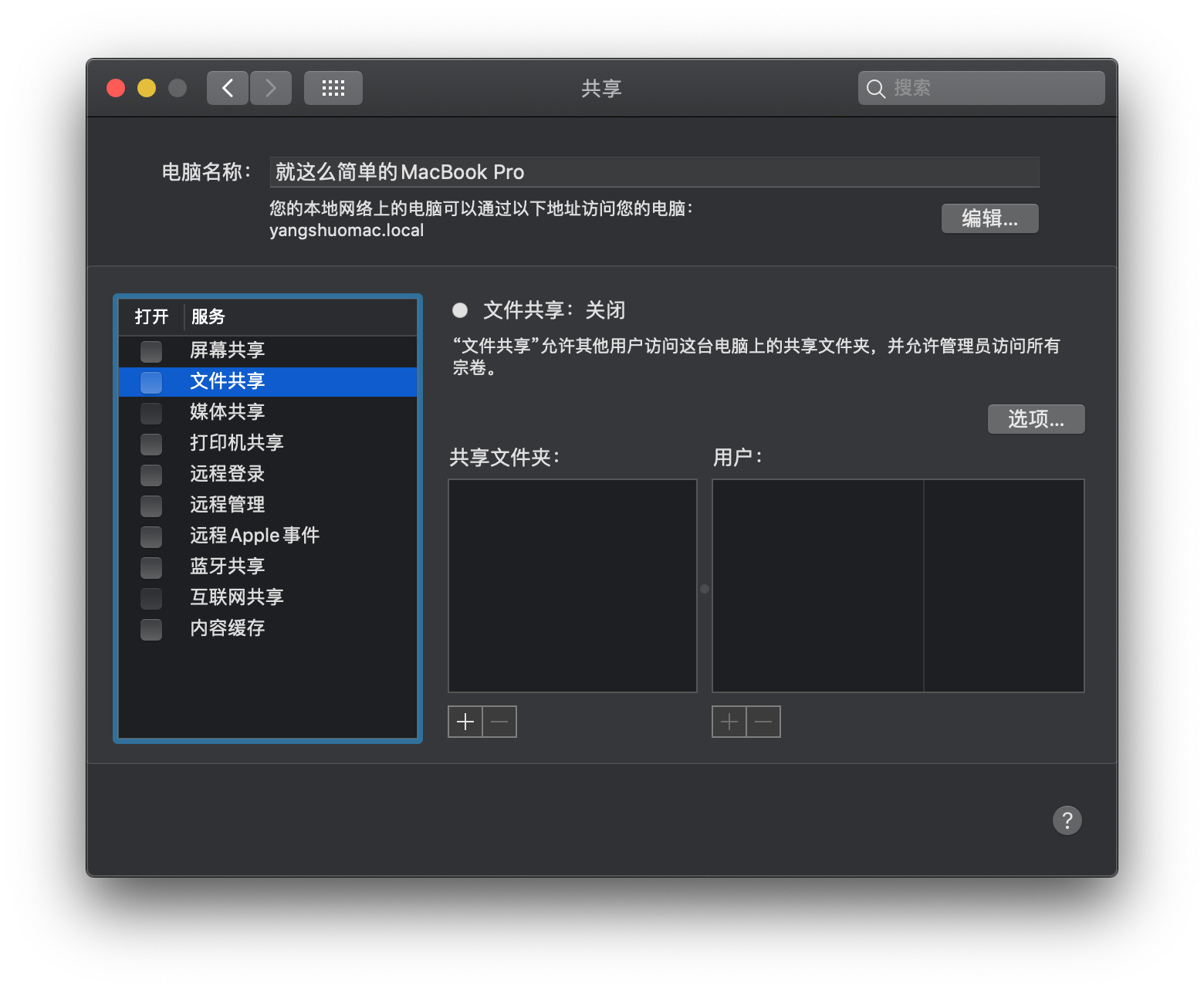
Task: Click the plus button under users list
Action: pyautogui.click(x=729, y=722)
